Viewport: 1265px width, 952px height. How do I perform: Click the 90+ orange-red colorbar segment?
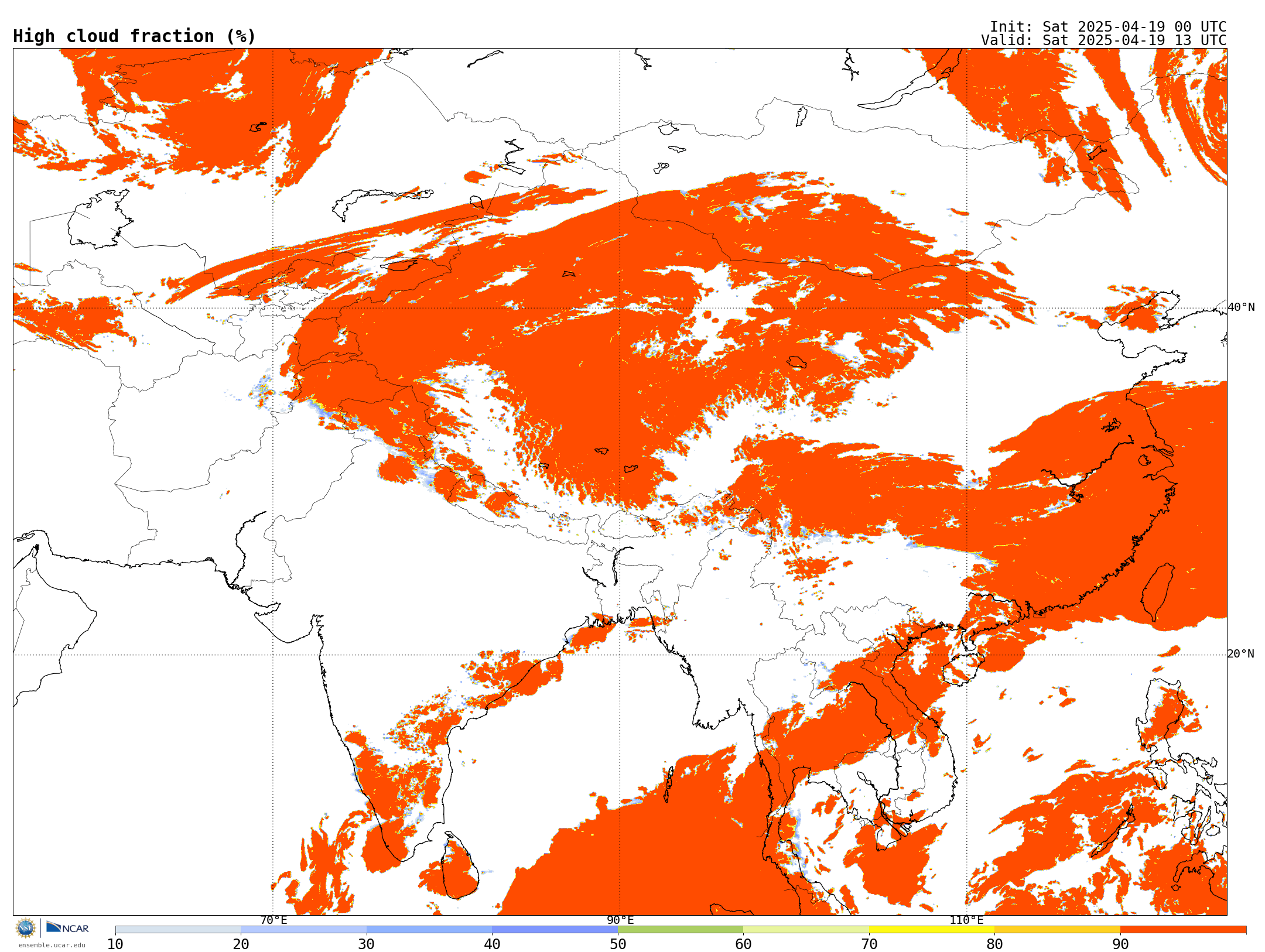coord(1183,929)
